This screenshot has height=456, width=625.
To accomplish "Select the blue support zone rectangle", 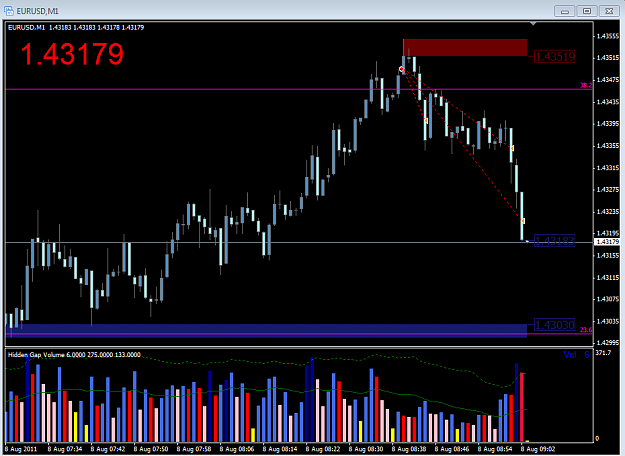I will pyautogui.click(x=266, y=330).
